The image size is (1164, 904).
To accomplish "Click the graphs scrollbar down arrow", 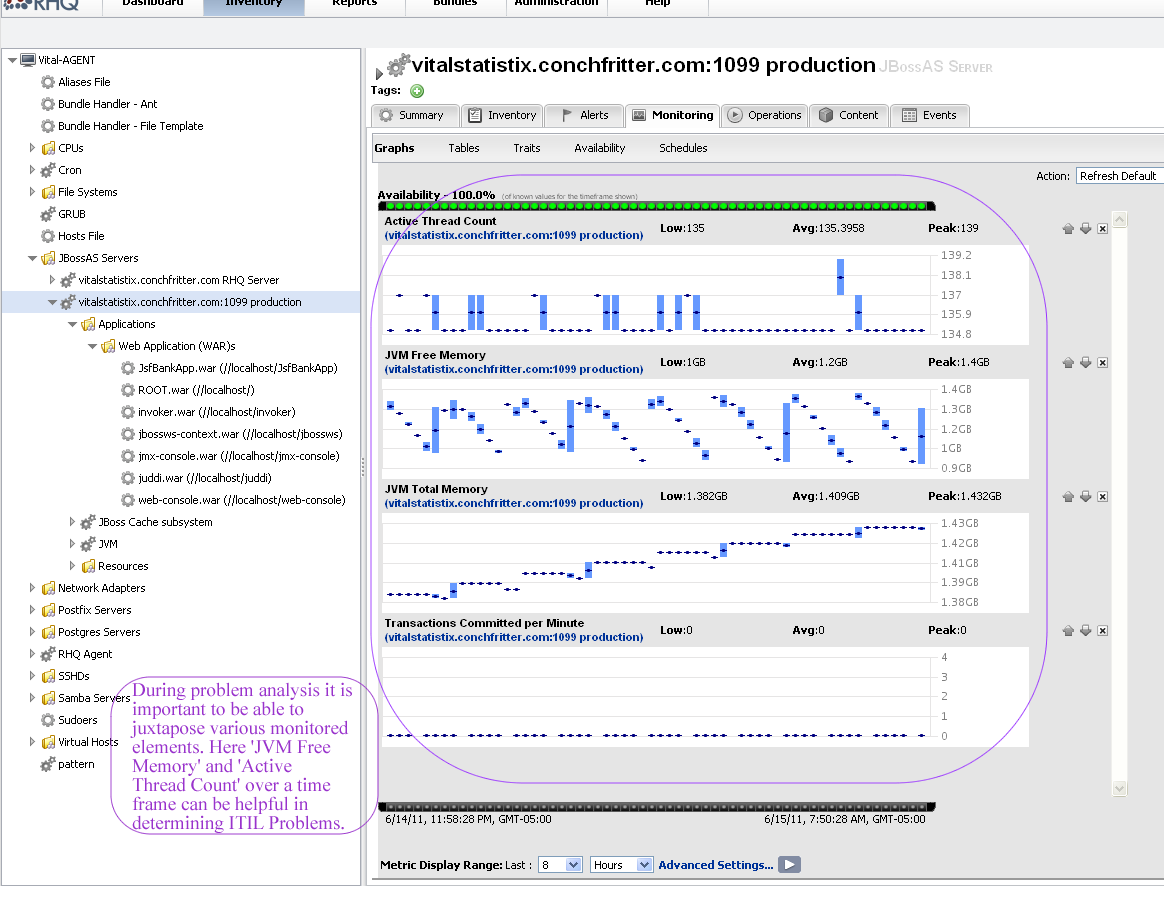I will click(1119, 788).
